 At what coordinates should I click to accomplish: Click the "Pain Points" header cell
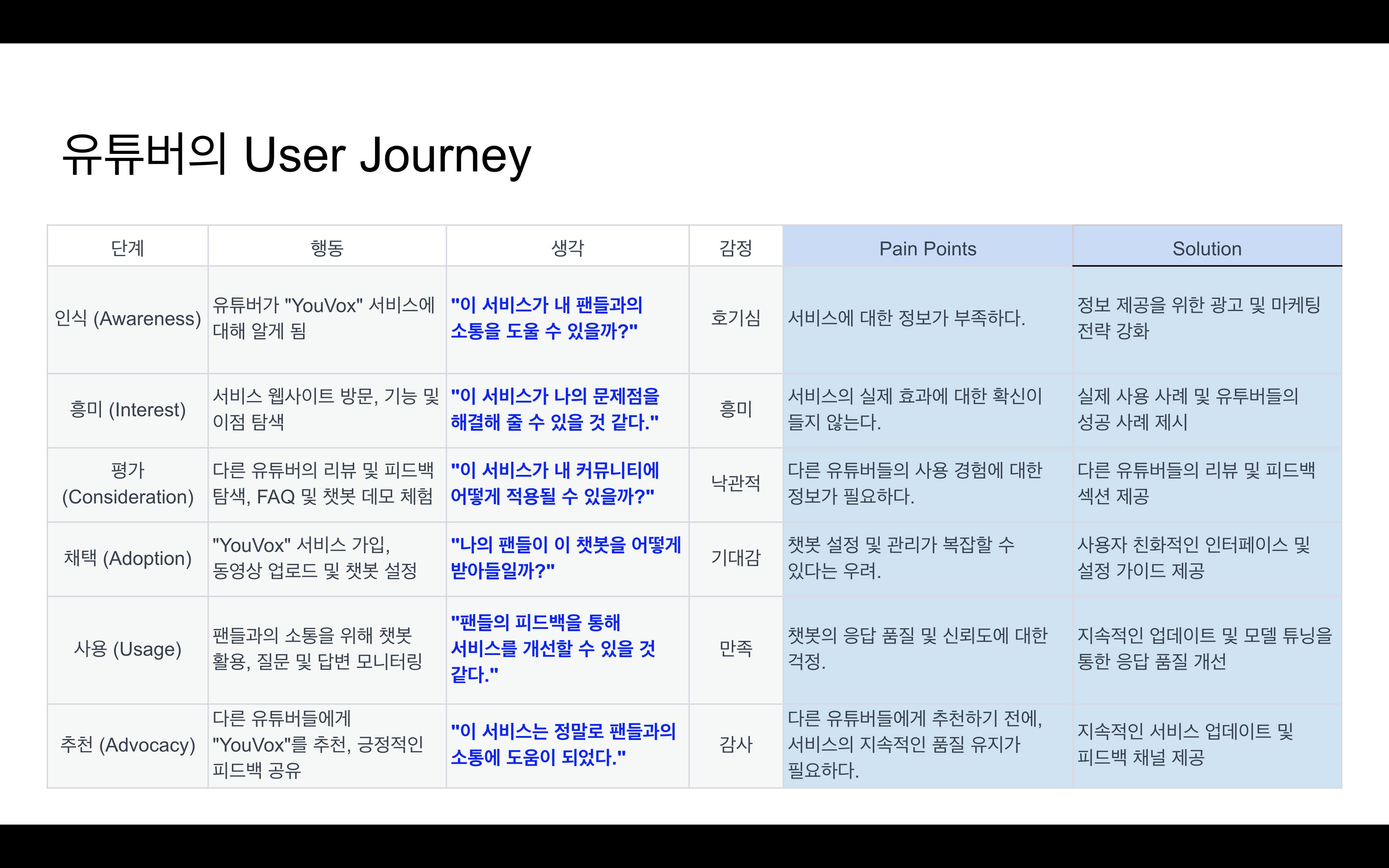(x=927, y=246)
